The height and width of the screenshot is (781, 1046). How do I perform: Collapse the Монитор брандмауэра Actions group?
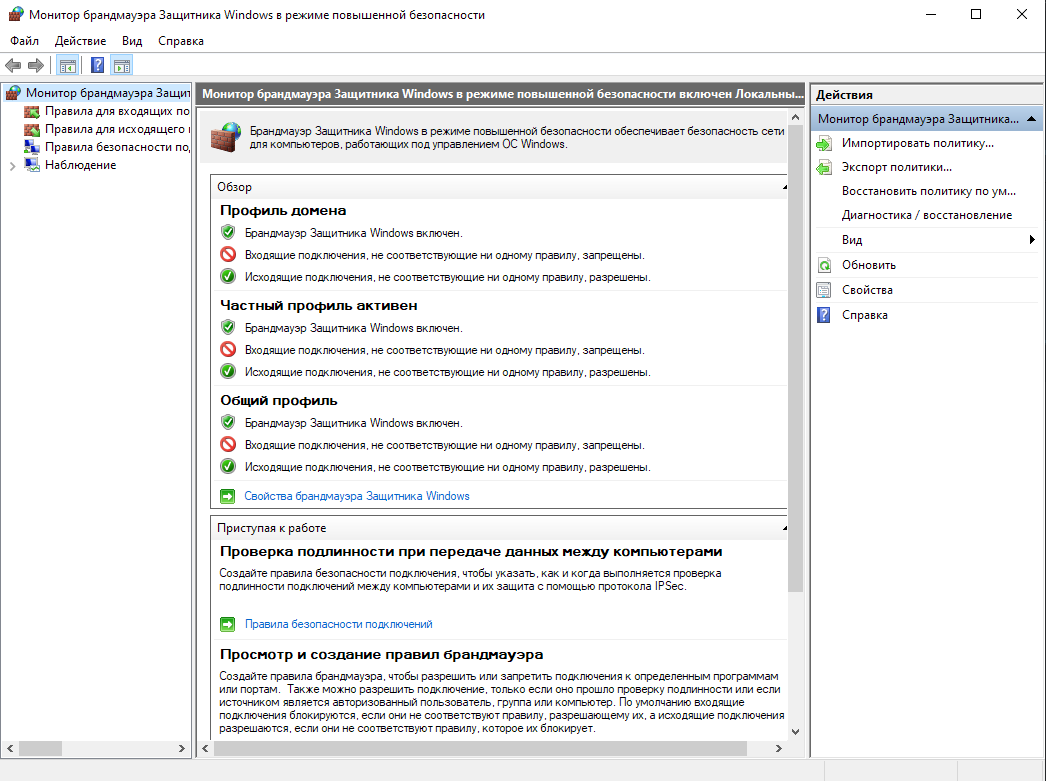(1031, 119)
